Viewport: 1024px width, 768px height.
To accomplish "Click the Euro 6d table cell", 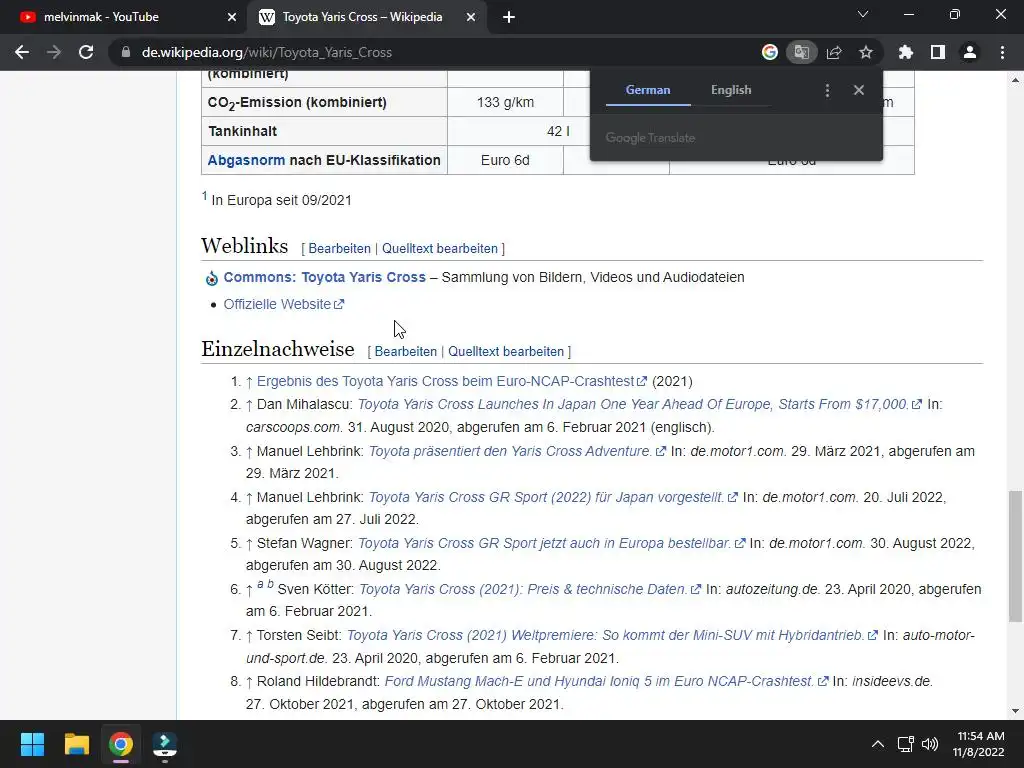I will click(x=505, y=160).
